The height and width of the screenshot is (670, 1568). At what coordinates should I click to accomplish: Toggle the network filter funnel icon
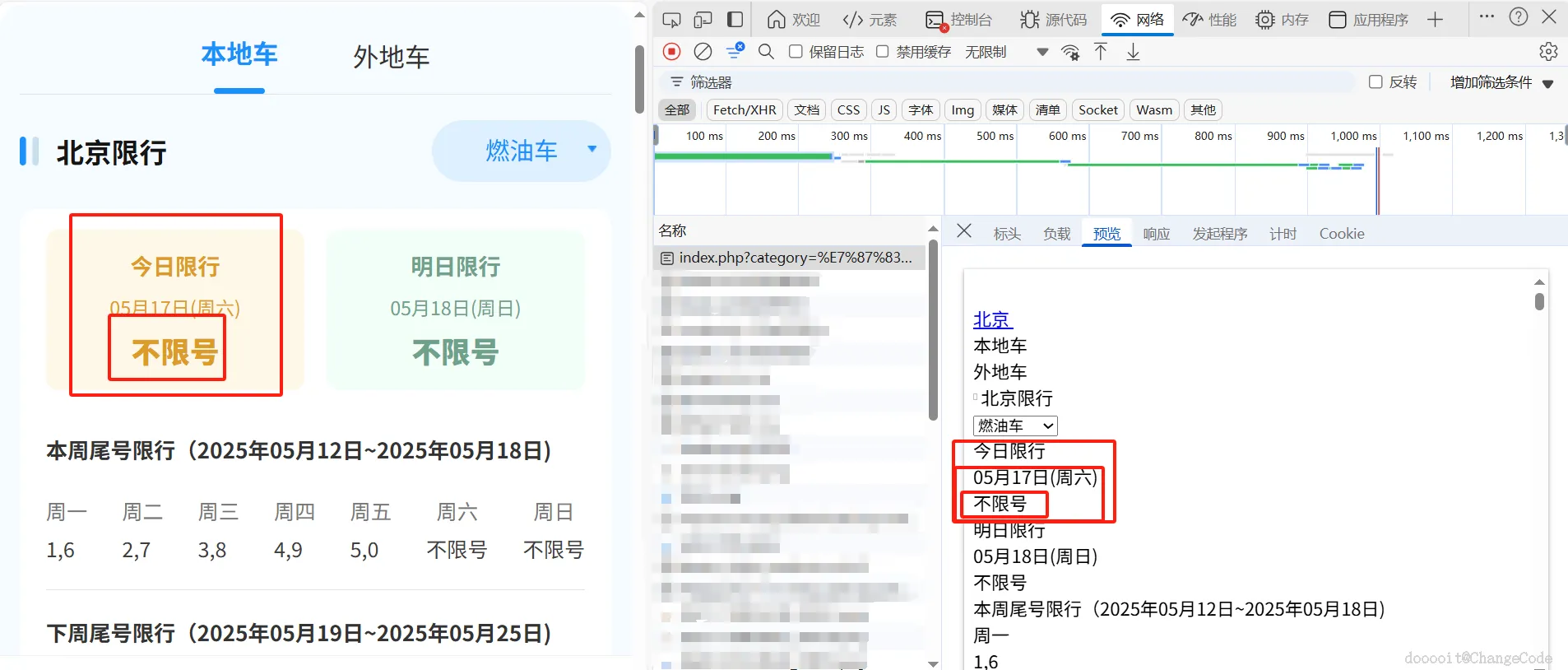[x=735, y=51]
